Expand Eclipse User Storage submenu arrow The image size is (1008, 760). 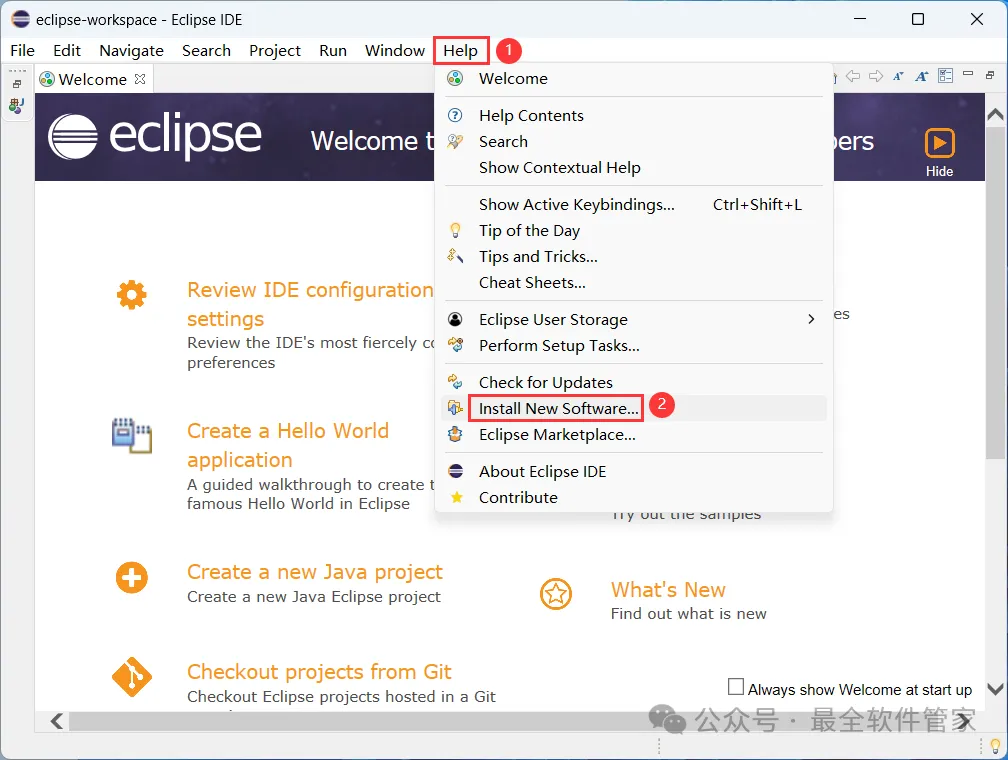[811, 319]
